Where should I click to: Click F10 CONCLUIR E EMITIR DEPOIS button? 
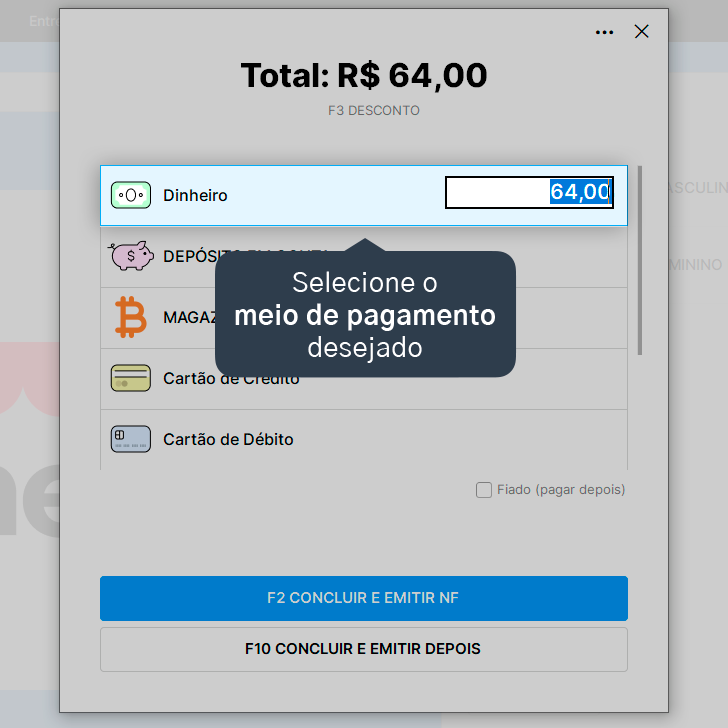coord(364,649)
